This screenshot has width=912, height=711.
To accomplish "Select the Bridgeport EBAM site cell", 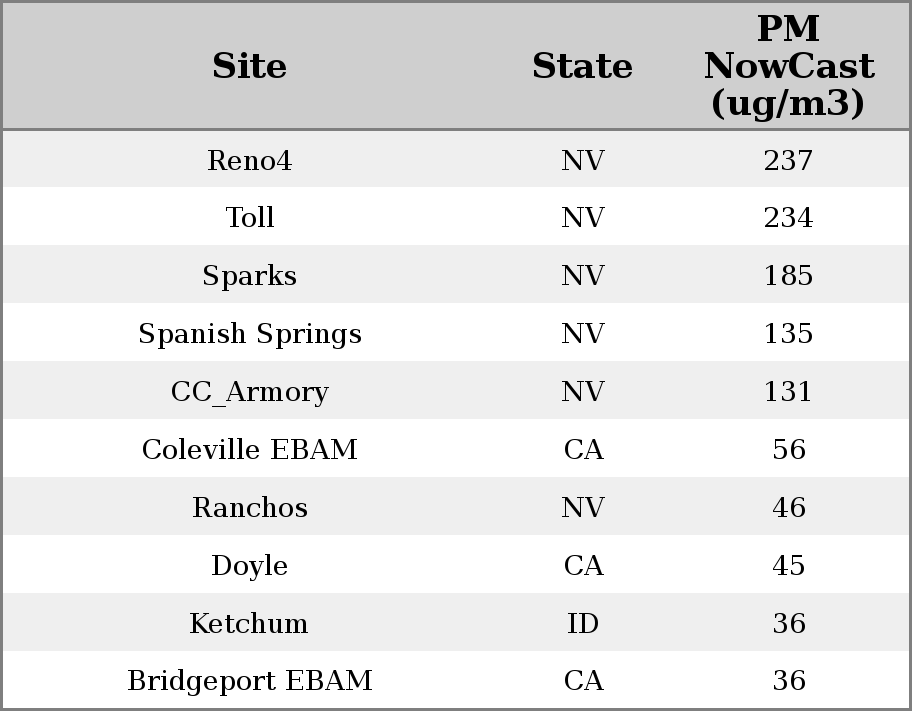I will pyautogui.click(x=249, y=681).
